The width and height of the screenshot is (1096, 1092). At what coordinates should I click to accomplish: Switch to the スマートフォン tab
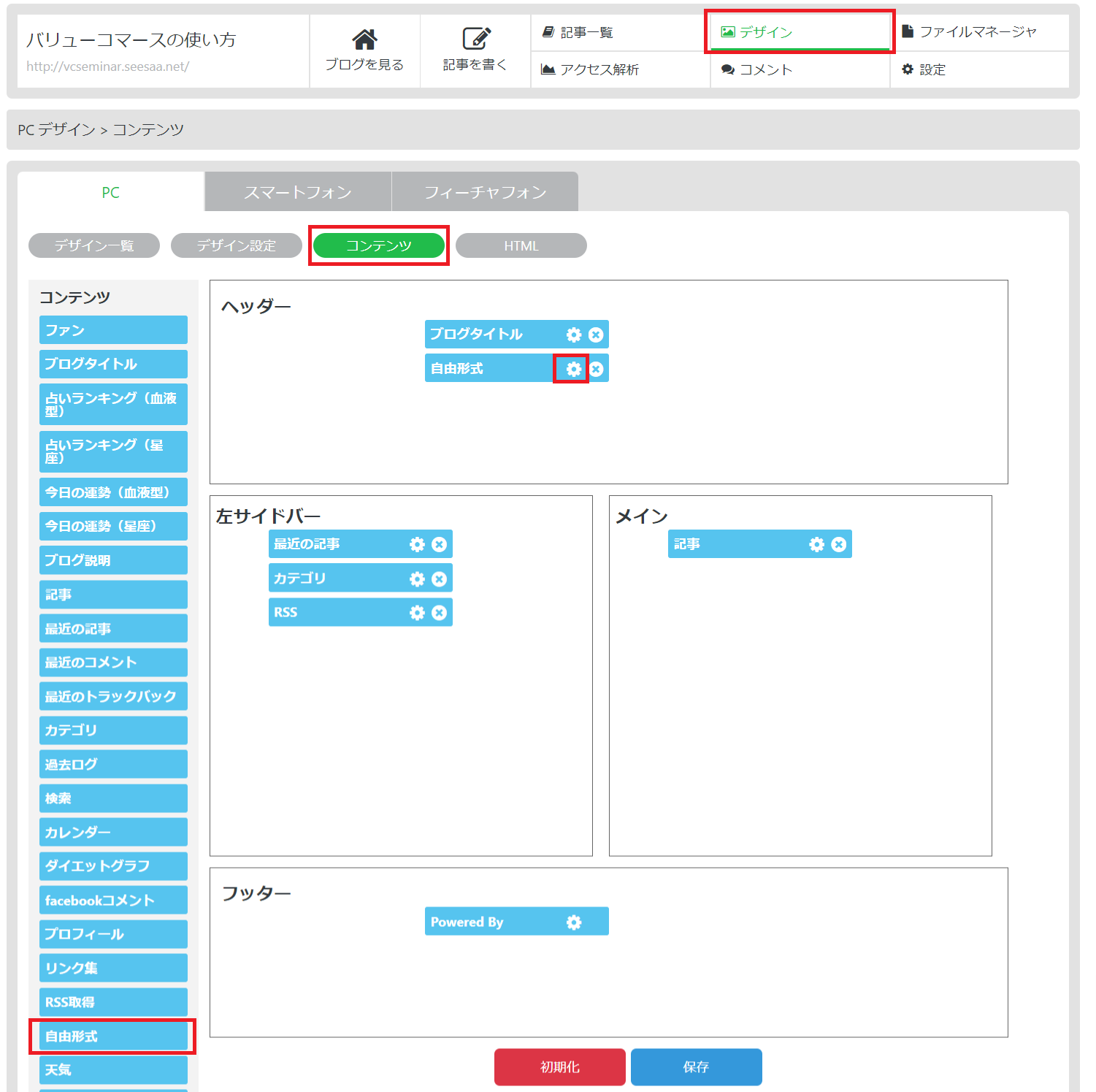tap(298, 192)
